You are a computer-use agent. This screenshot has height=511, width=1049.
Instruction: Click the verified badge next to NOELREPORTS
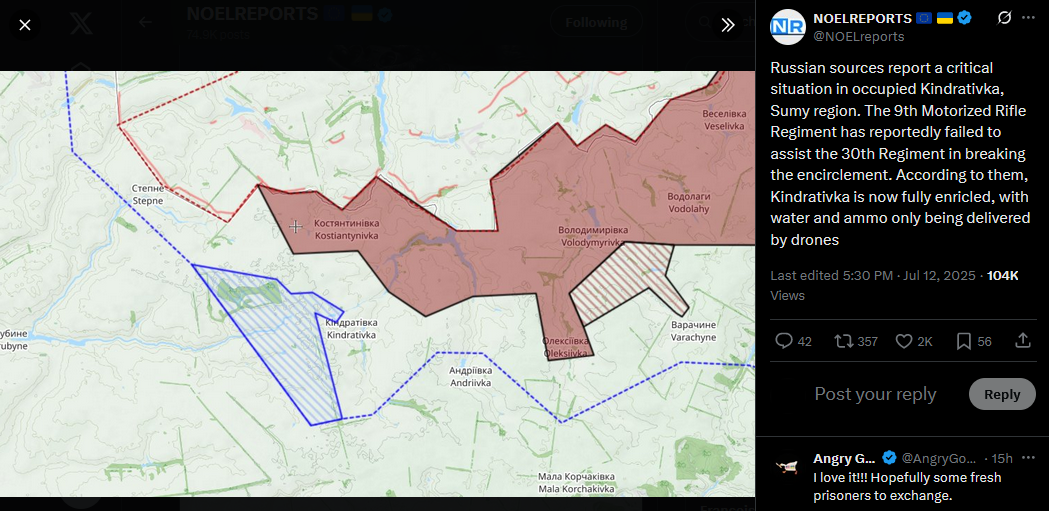(x=964, y=18)
